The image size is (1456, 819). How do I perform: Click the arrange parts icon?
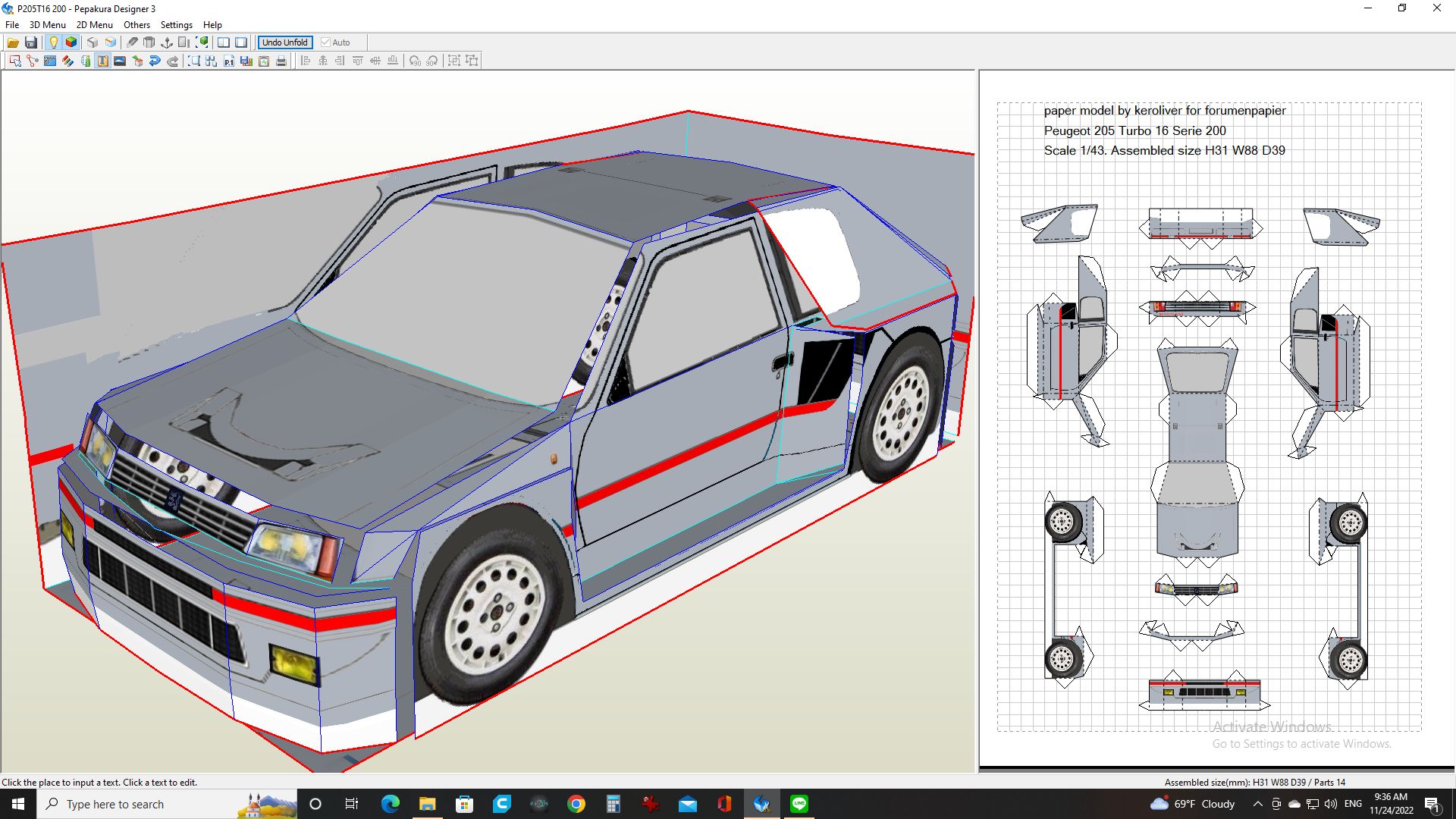pyautogui.click(x=211, y=61)
